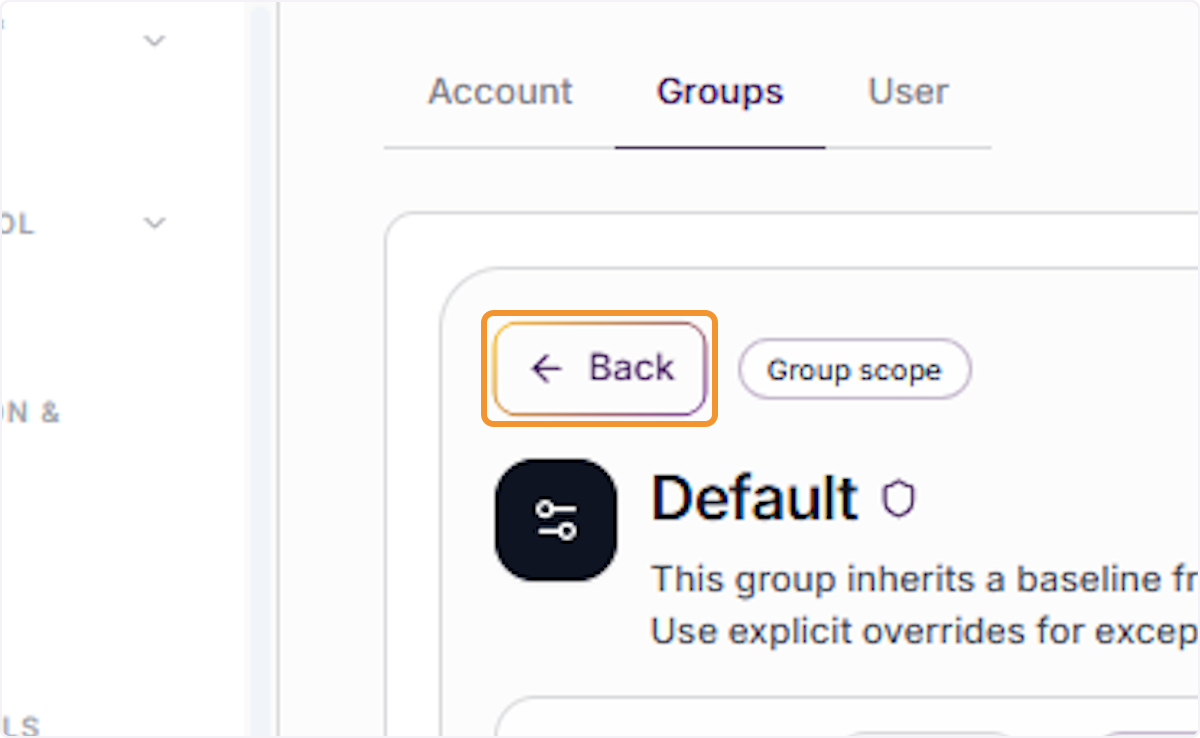Screen dimensions: 1200x738
Task: Switch to the Account tab
Action: pyautogui.click(x=501, y=92)
